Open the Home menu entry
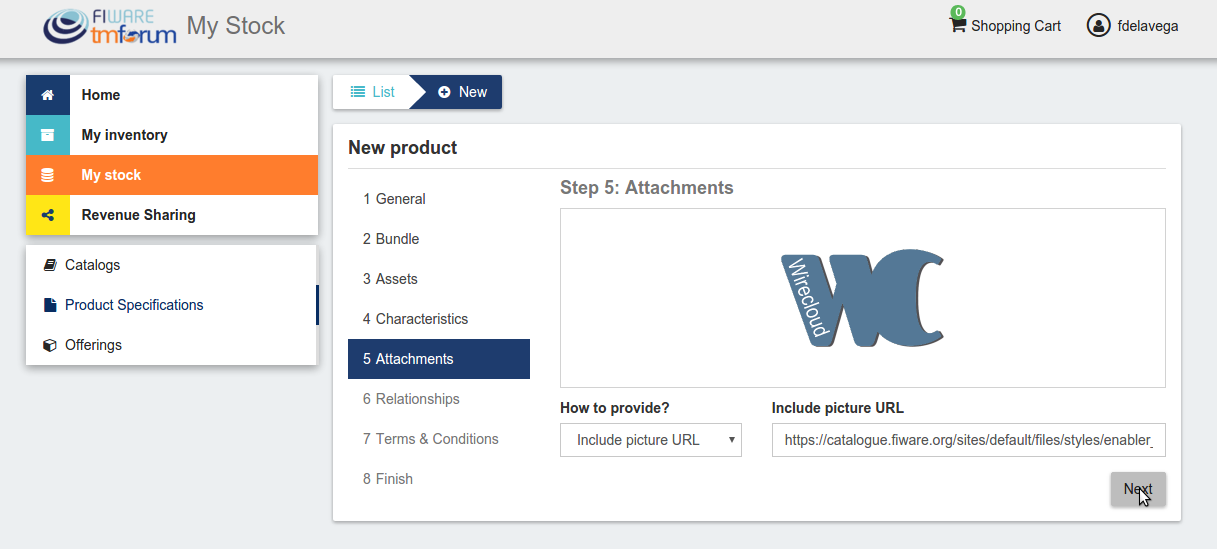Screen dimensions: 1217x549 (x=172, y=95)
